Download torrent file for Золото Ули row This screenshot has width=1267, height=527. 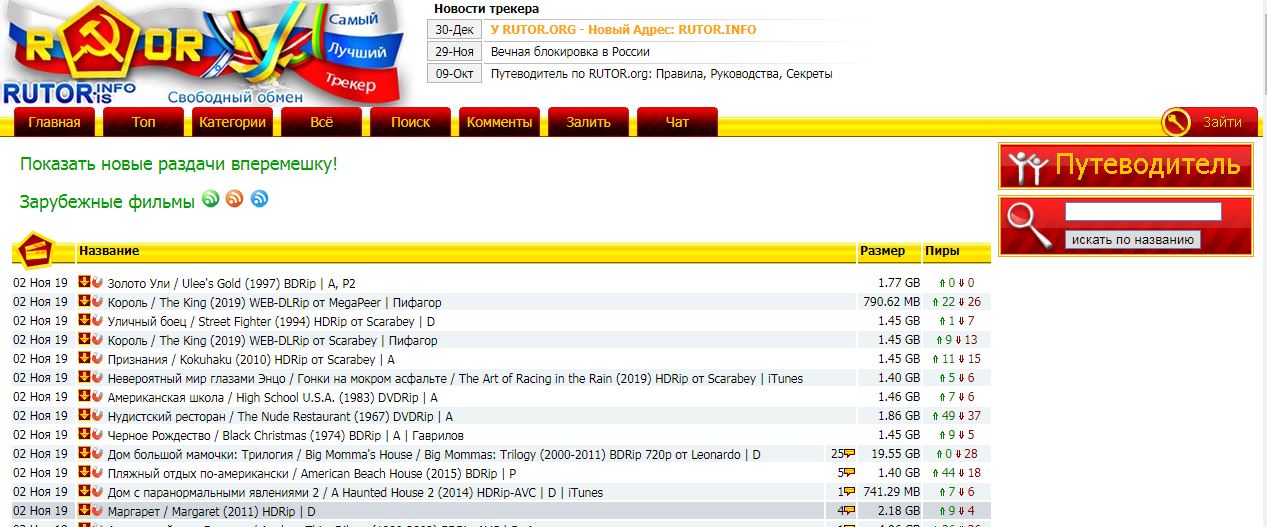pos(85,283)
